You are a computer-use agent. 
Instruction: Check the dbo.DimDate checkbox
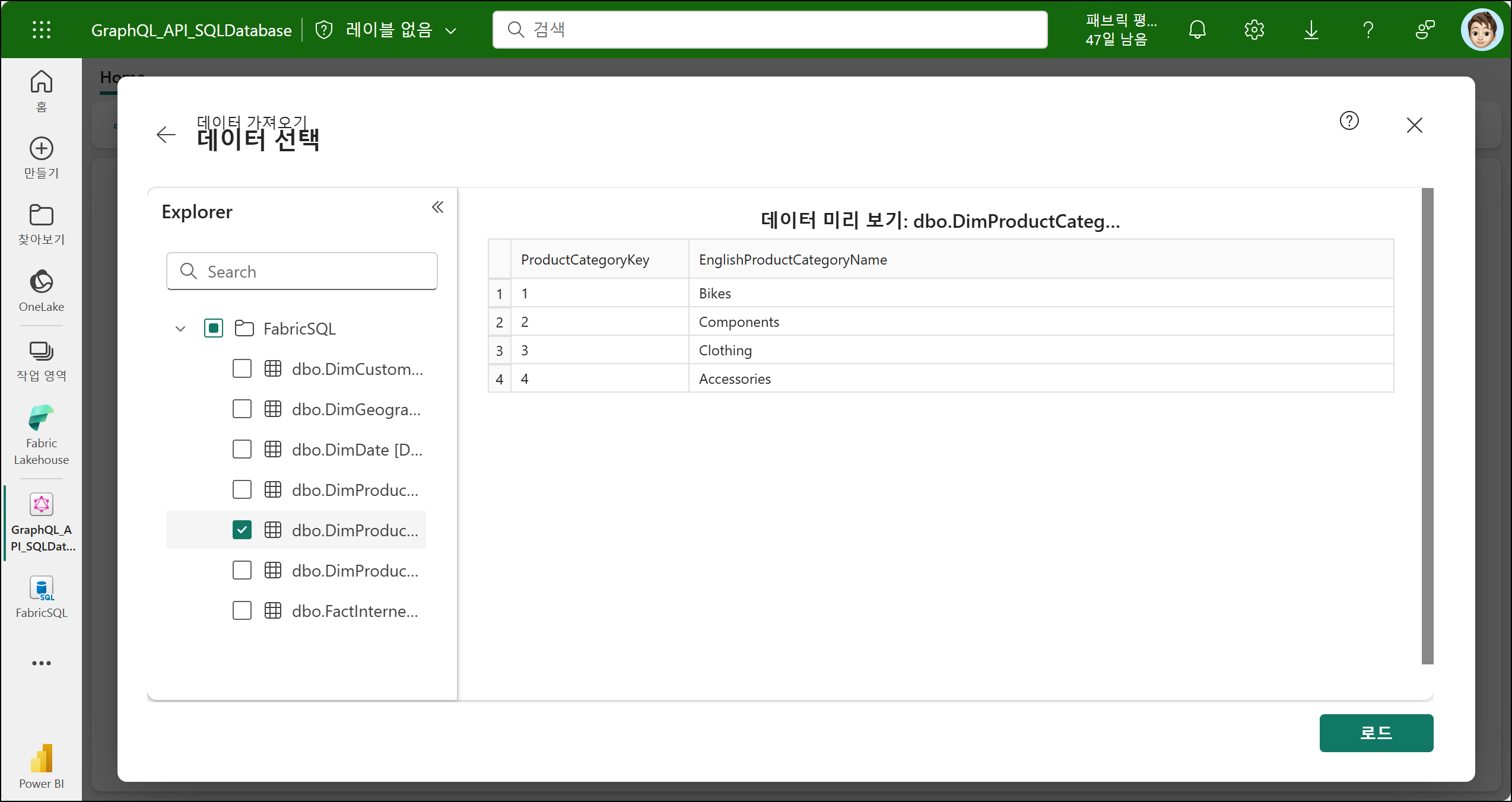tap(242, 449)
